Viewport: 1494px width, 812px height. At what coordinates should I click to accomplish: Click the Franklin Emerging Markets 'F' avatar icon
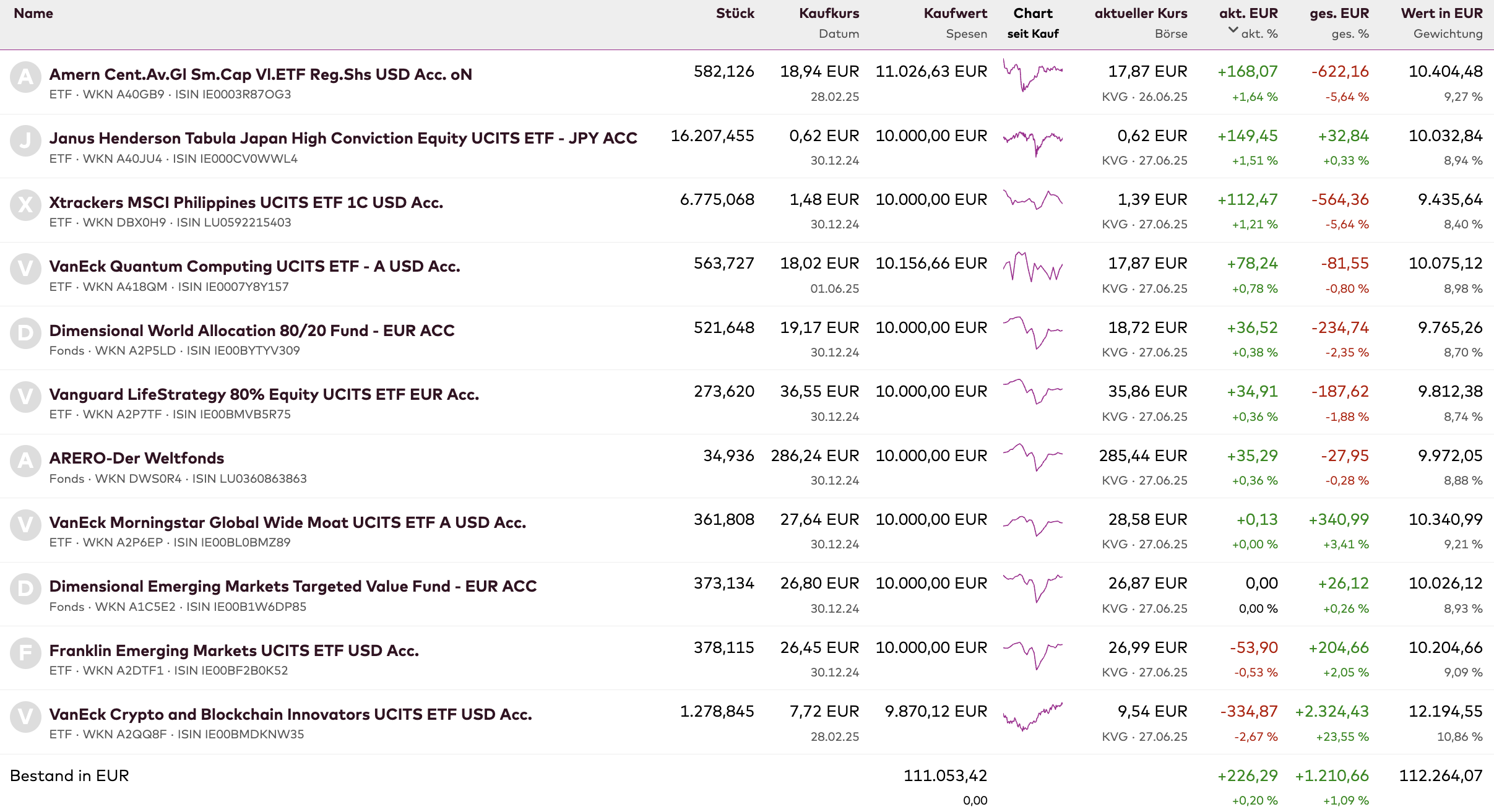coord(25,653)
